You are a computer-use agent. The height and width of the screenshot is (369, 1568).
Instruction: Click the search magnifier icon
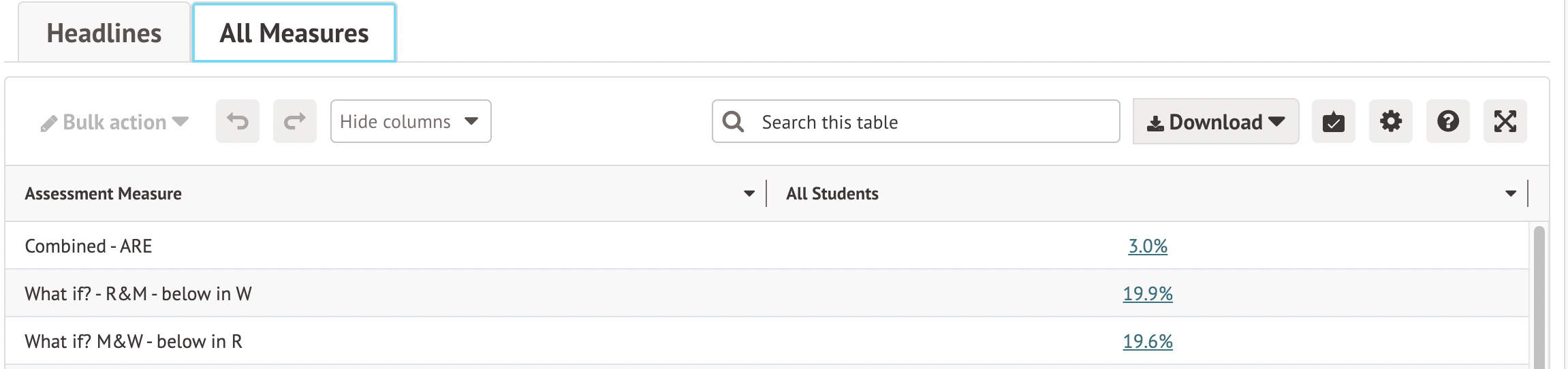point(733,121)
